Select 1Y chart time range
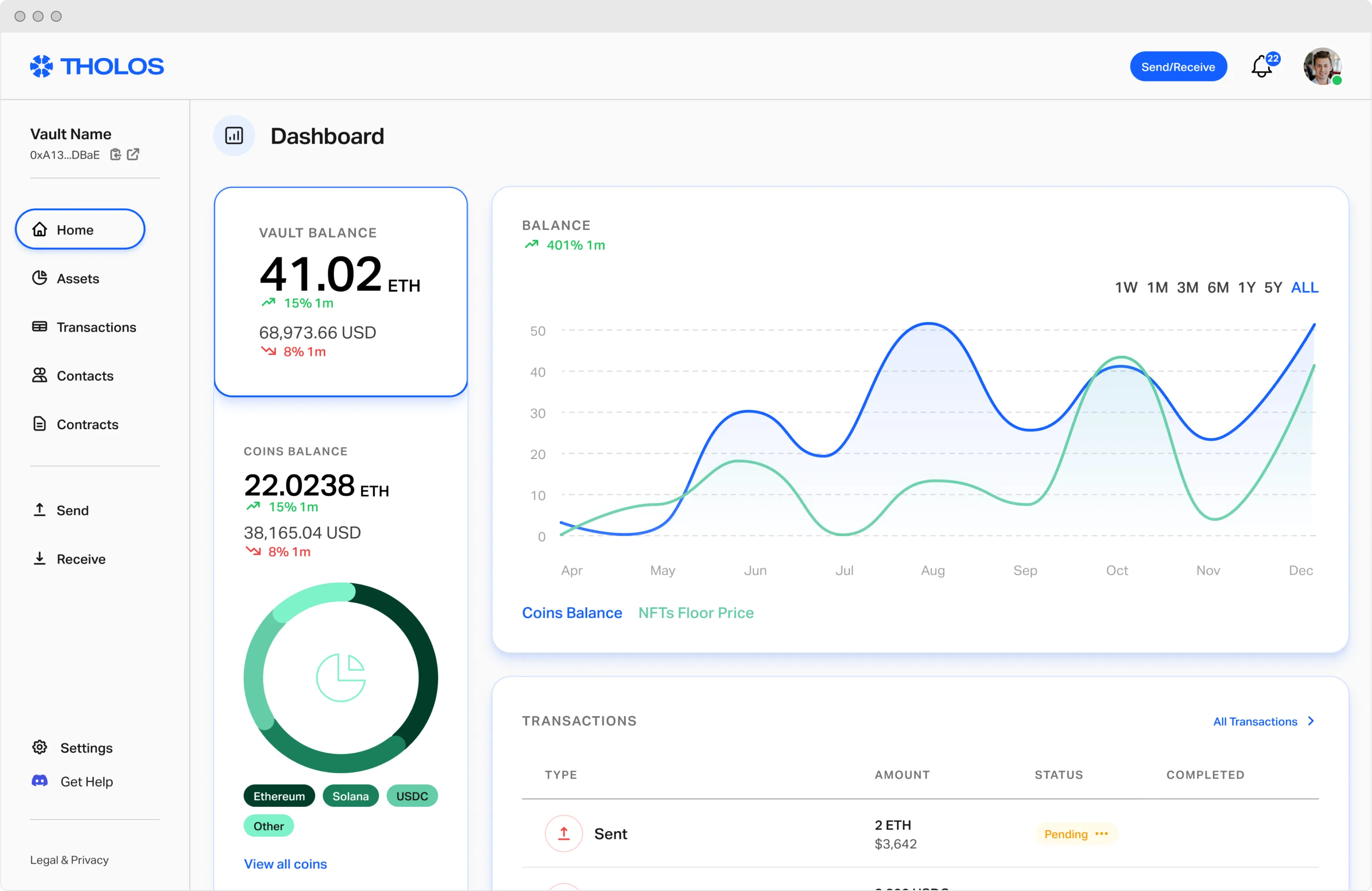The width and height of the screenshot is (1372, 891). pos(1247,287)
